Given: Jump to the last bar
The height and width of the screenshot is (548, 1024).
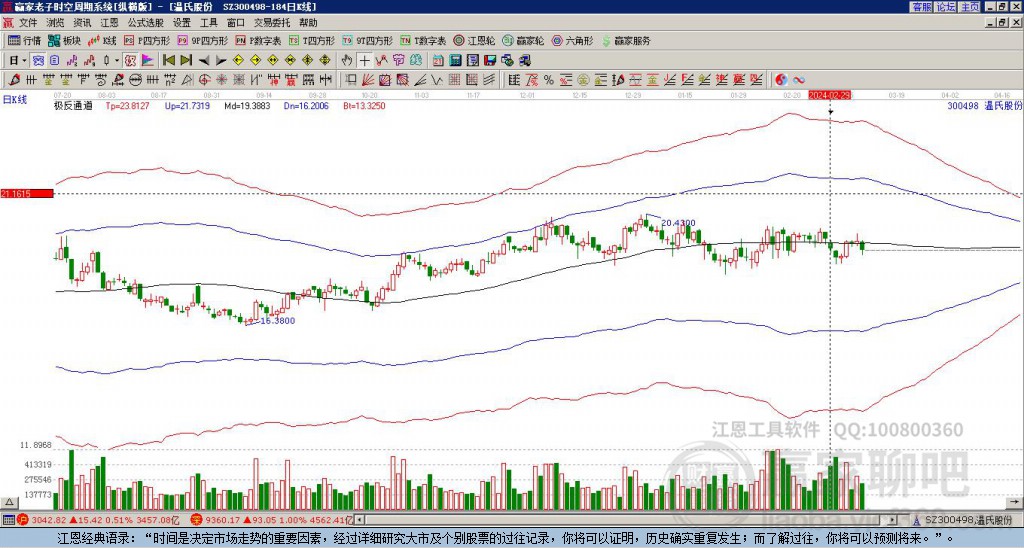Looking at the screenshot, I should tap(186, 60).
